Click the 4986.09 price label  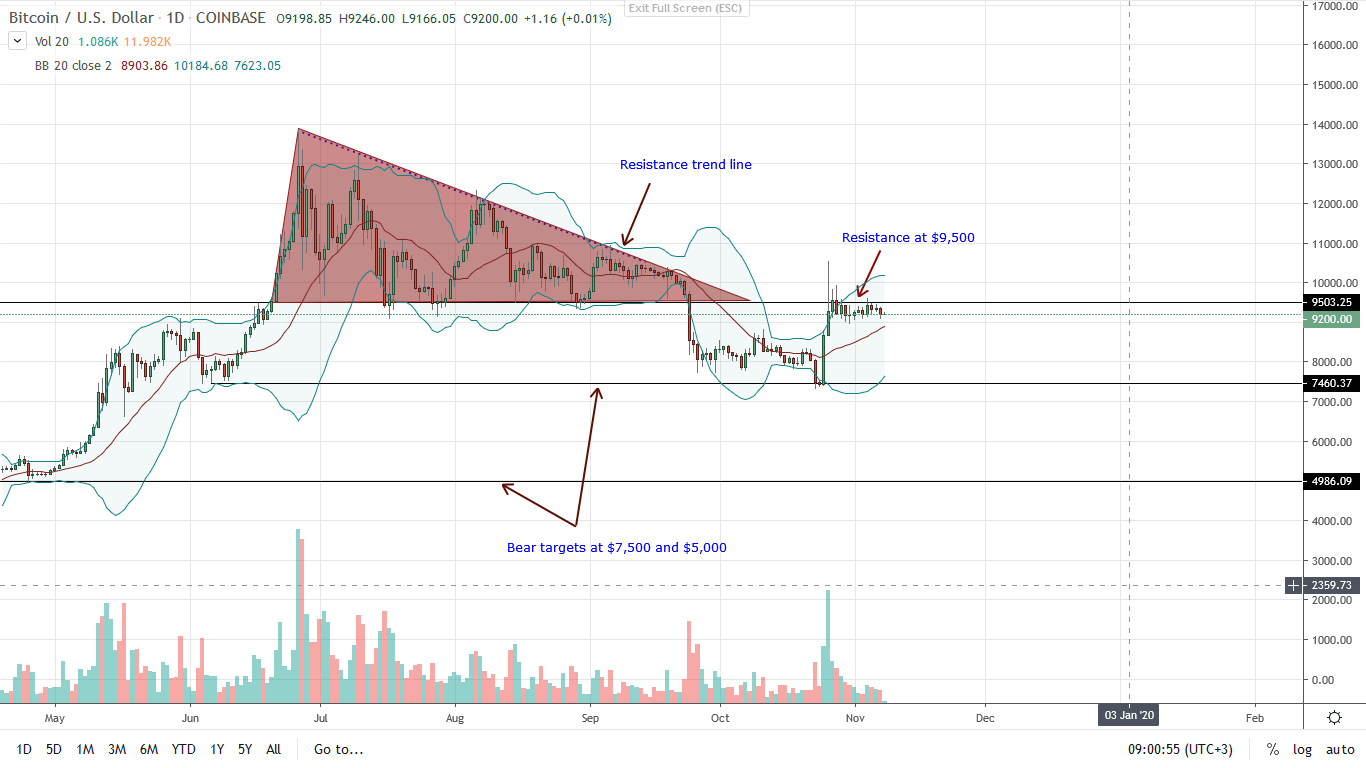1331,481
